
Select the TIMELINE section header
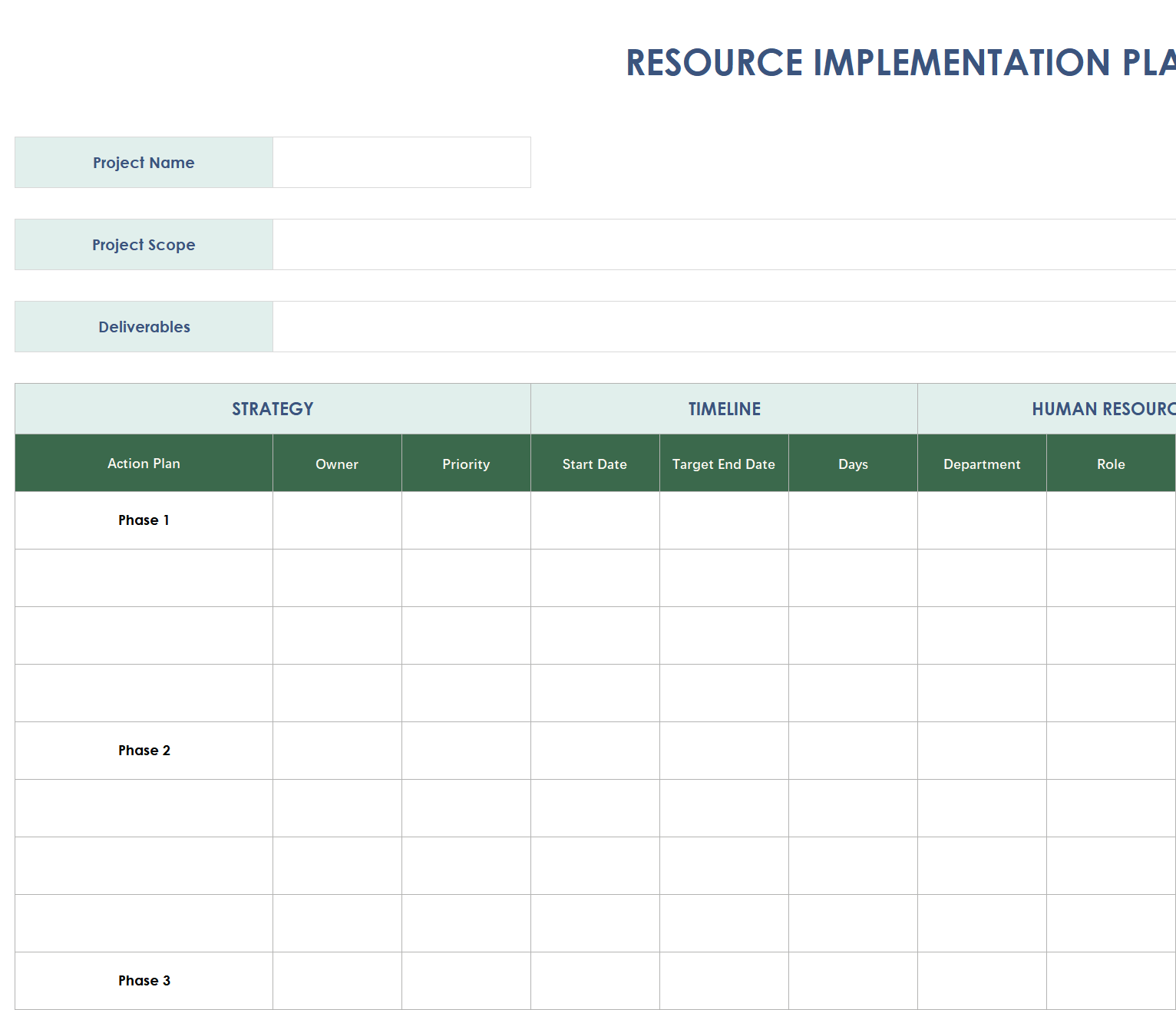tap(724, 409)
